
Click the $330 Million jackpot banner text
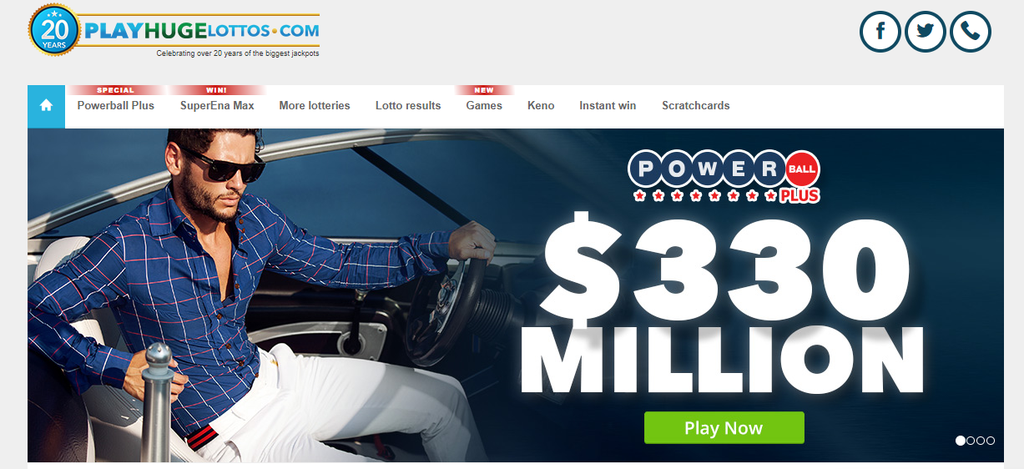click(x=724, y=304)
